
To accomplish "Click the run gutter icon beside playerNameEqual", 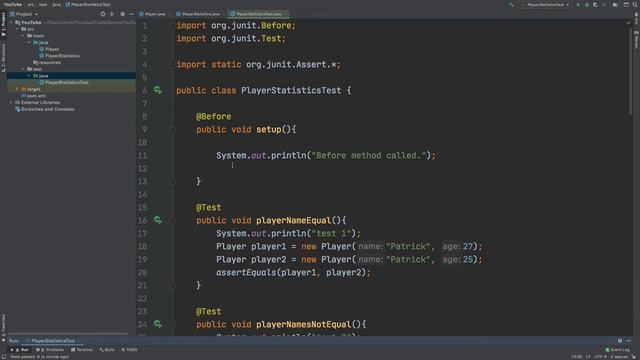I will (x=158, y=220).
